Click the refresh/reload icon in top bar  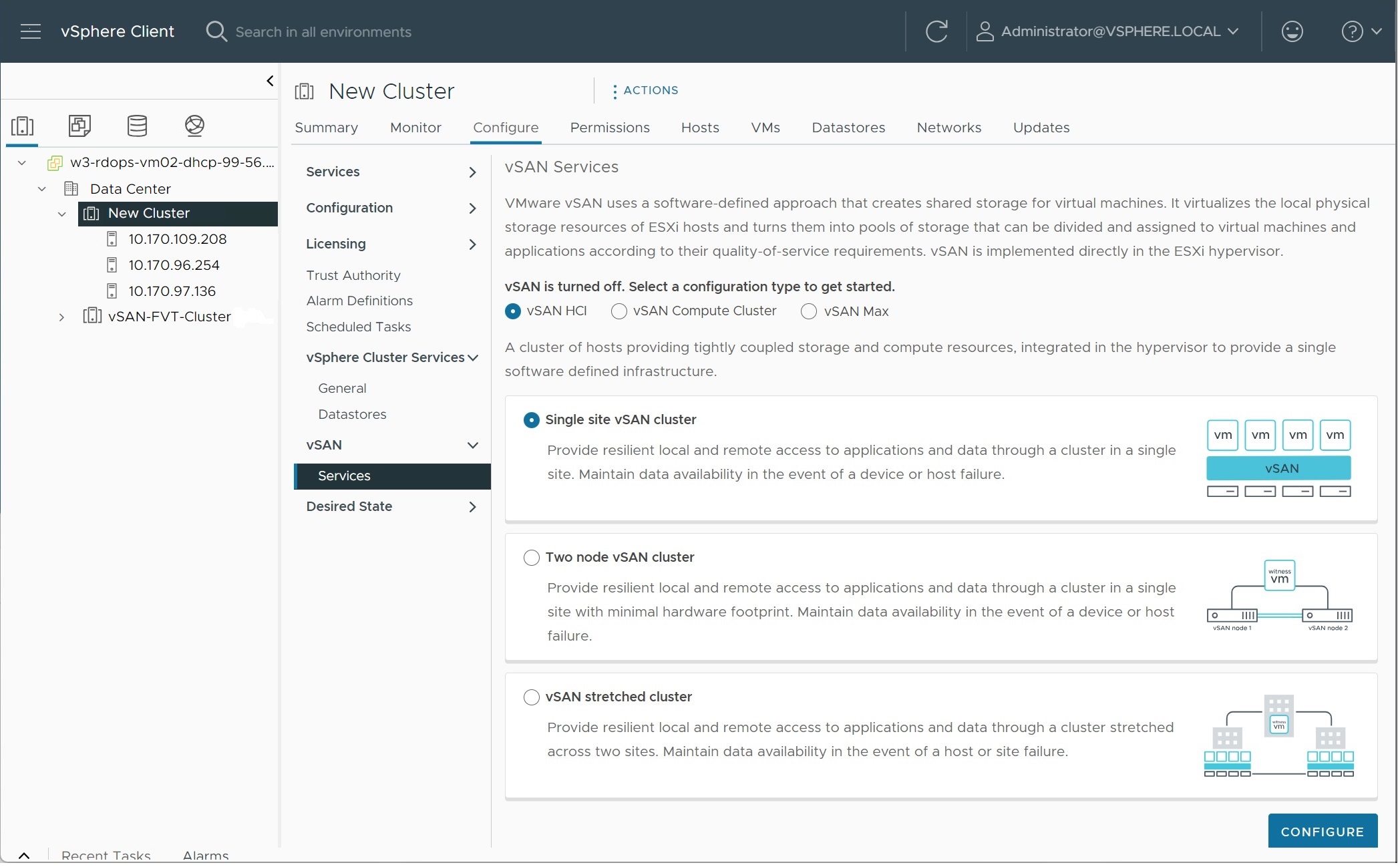tap(936, 31)
